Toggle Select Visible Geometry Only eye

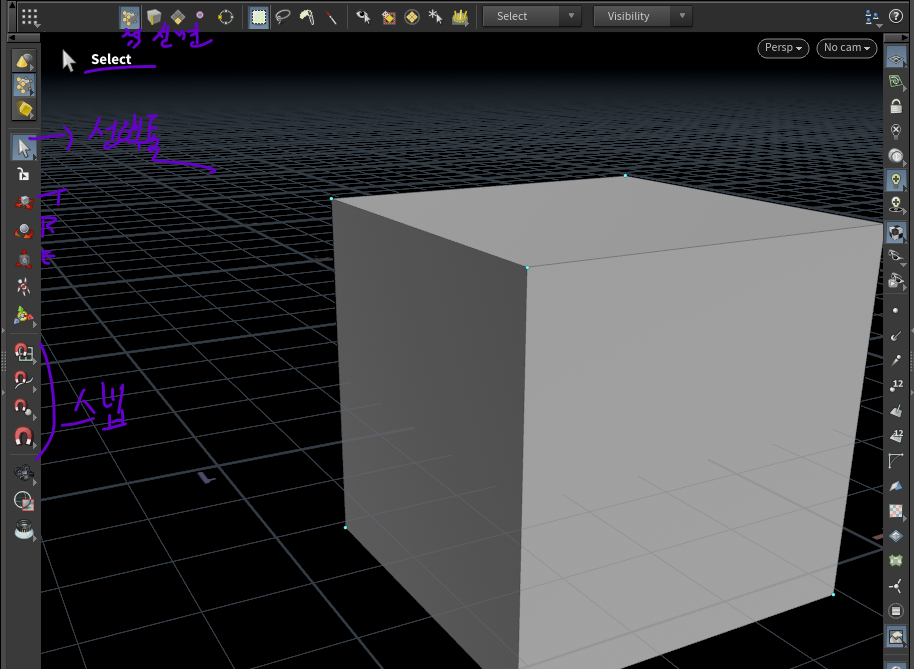click(x=363, y=17)
